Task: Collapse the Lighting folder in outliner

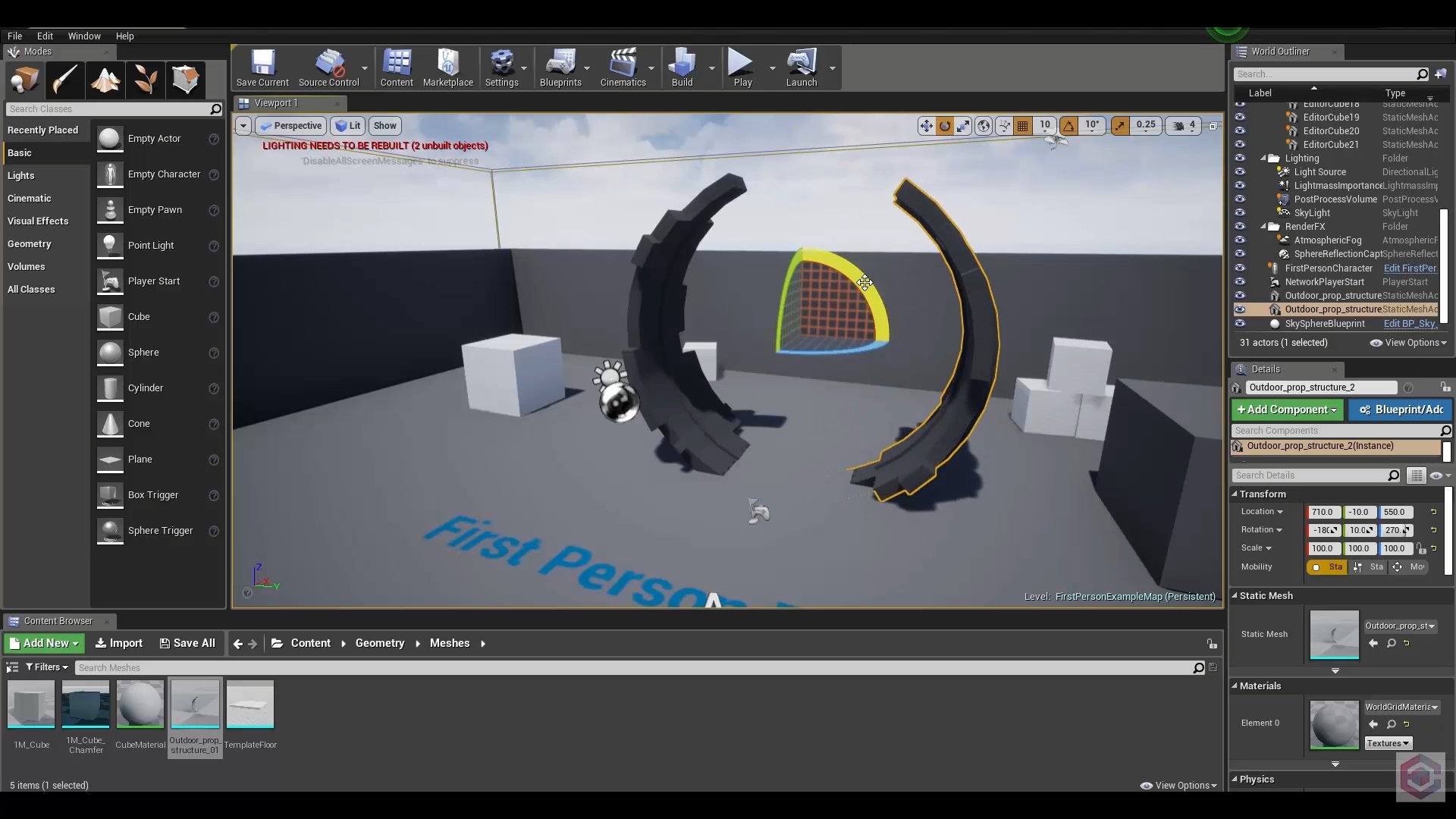Action: (1263, 158)
